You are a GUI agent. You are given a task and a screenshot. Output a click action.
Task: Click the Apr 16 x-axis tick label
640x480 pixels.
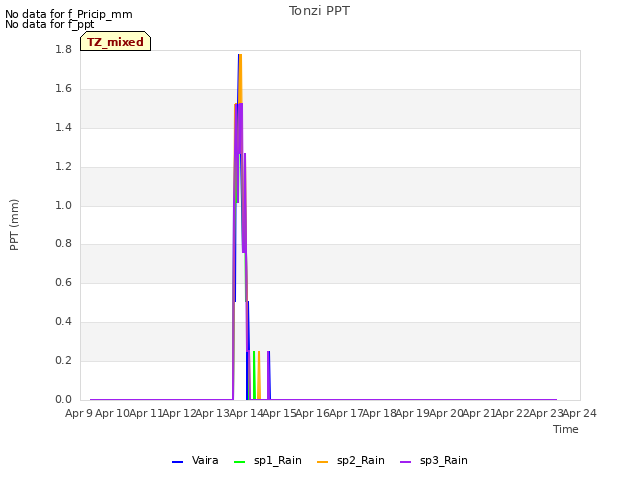click(x=313, y=413)
